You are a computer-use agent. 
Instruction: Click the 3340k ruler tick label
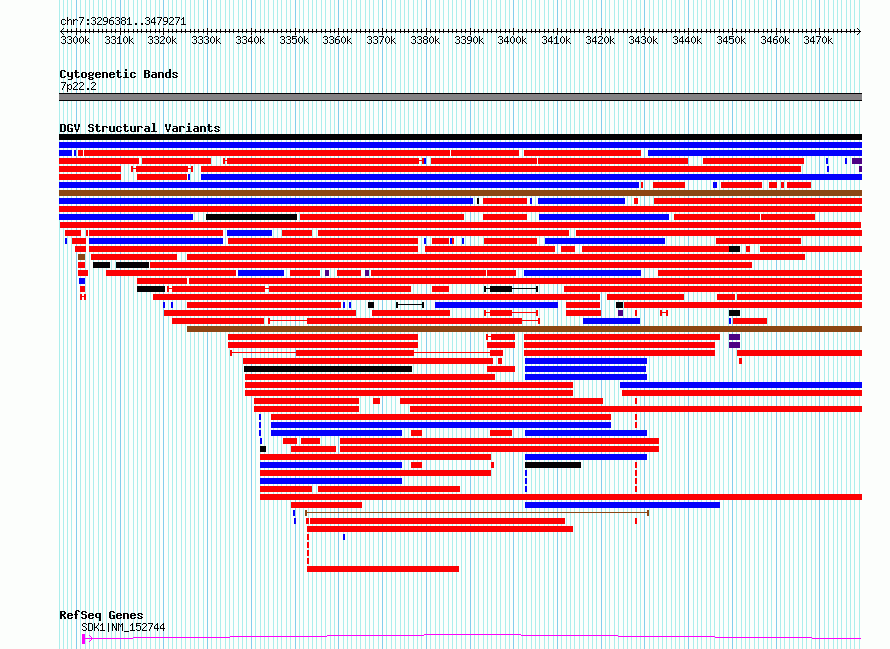click(250, 40)
